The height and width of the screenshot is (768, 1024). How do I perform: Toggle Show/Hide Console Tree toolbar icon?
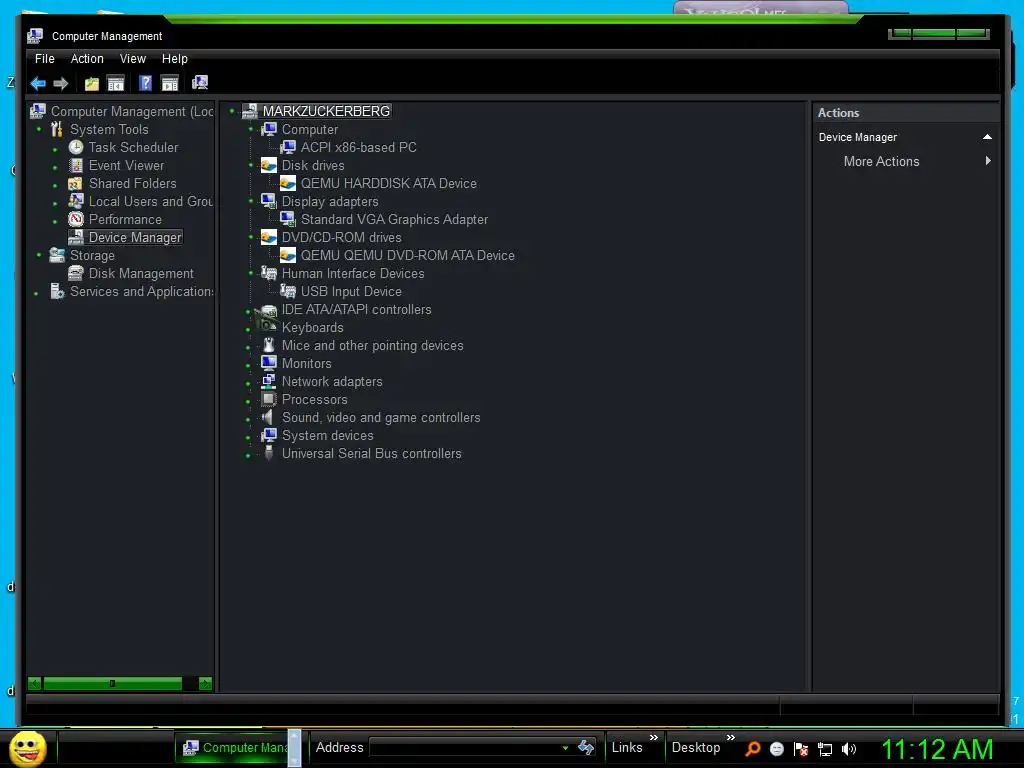[116, 83]
